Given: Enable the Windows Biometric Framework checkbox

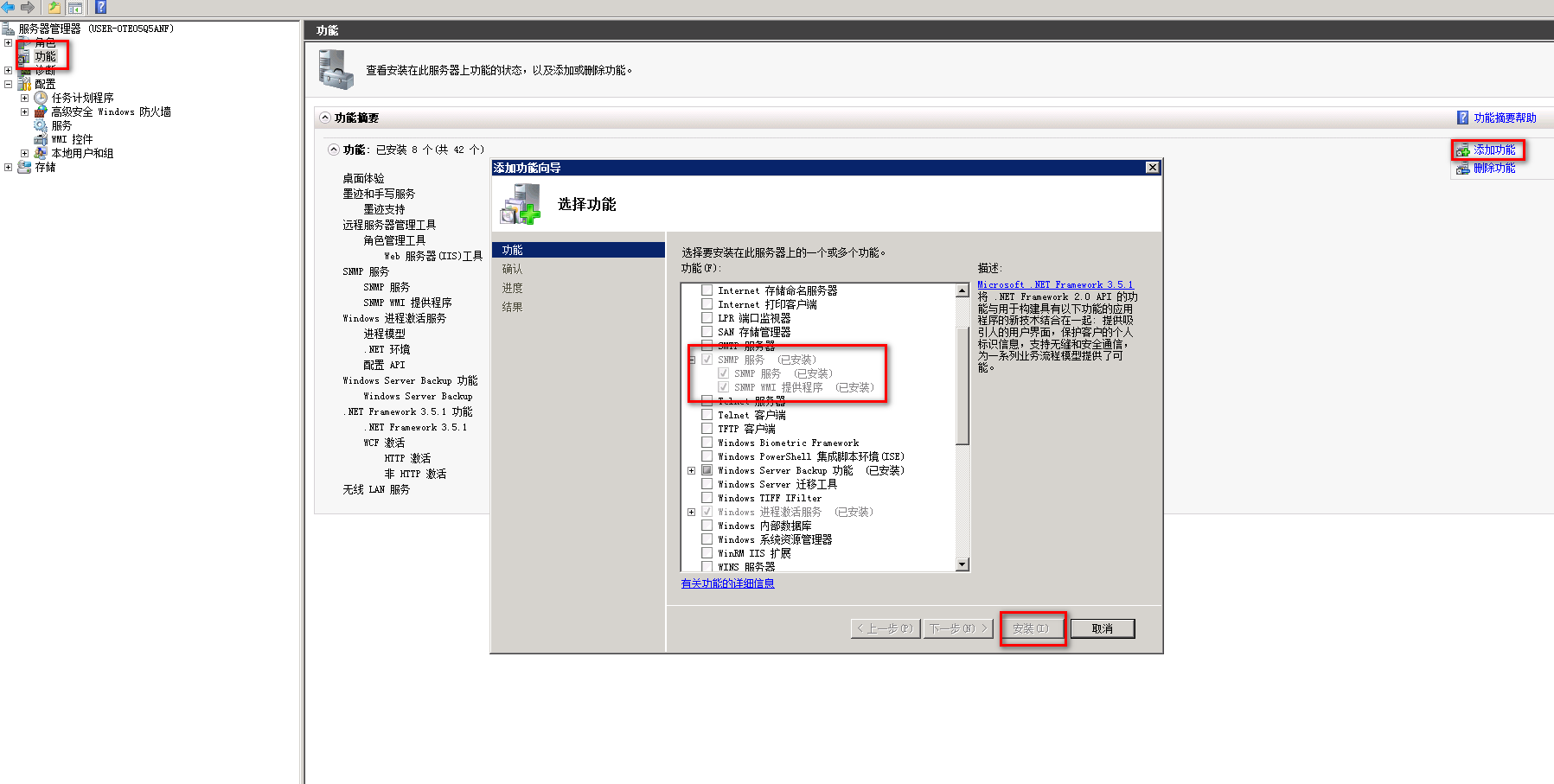Looking at the screenshot, I should click(707, 443).
